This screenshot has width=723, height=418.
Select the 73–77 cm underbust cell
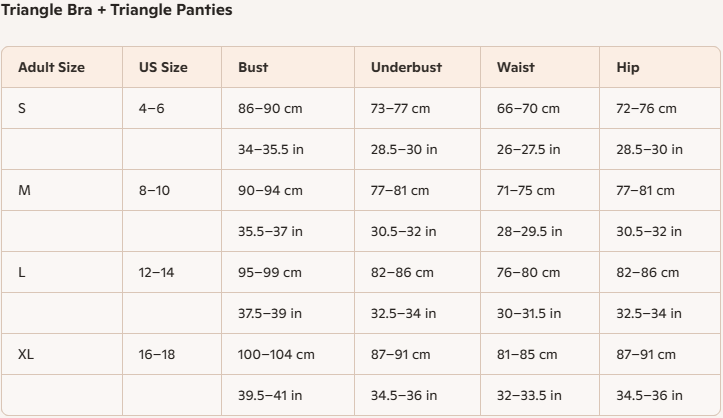pos(400,108)
